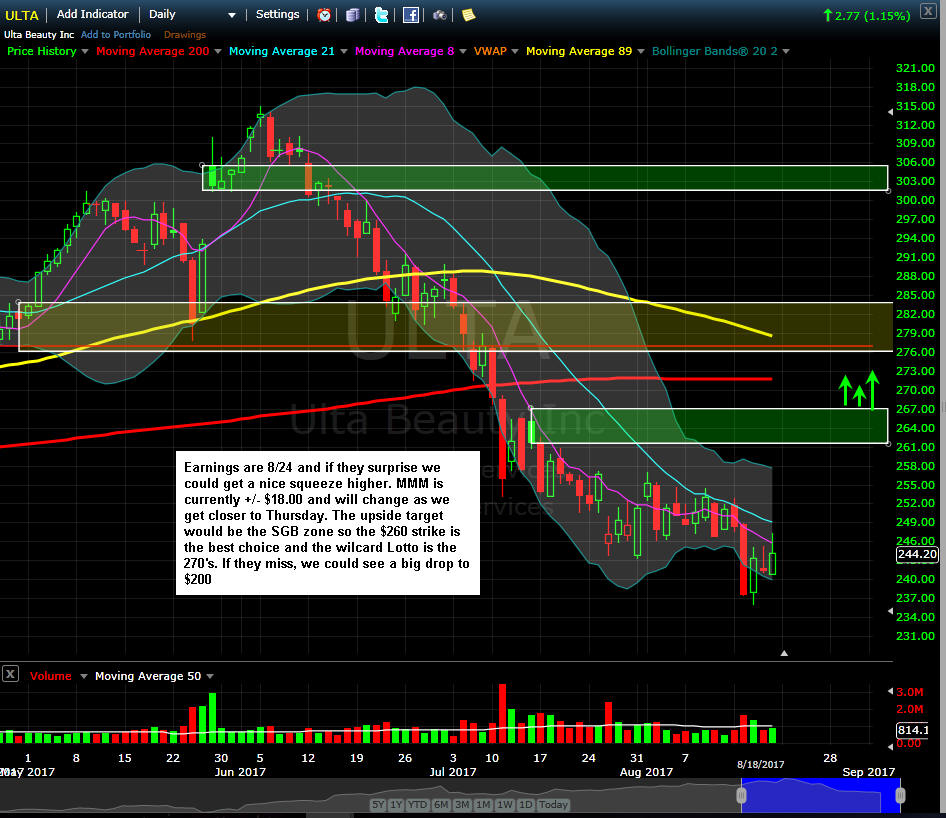
Task: Open the yellow sticky note icon
Action: (x=468, y=15)
